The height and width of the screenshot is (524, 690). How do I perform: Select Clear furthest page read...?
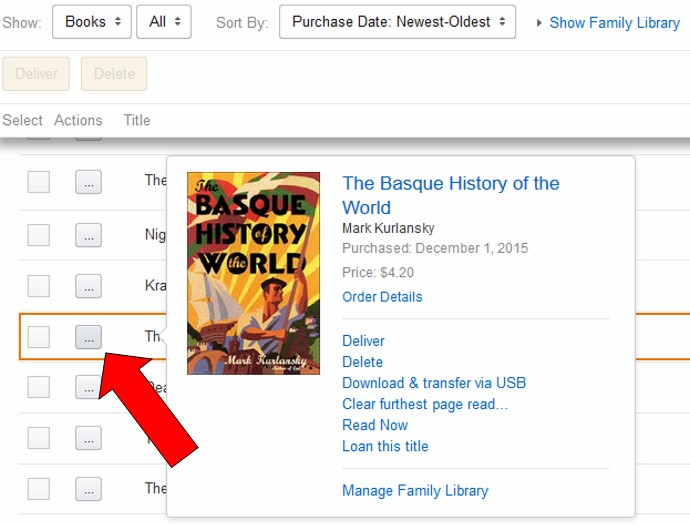(x=425, y=404)
